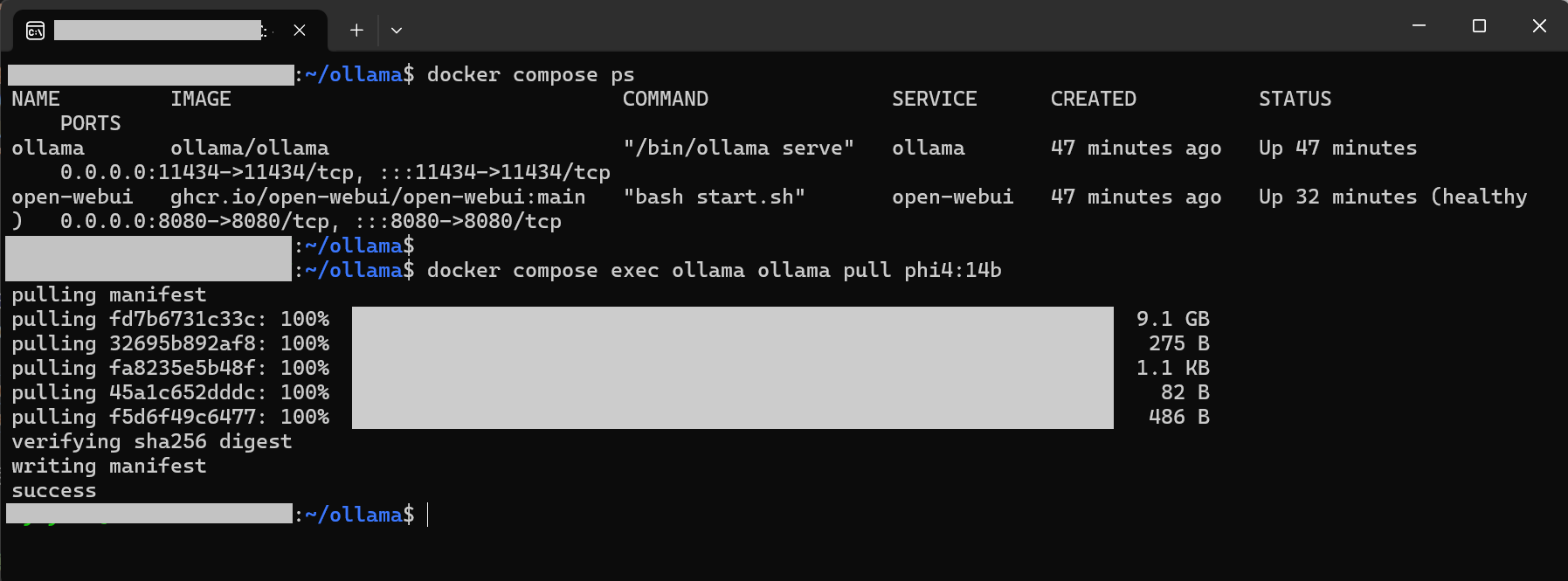Open a new tab with the plus button
The image size is (1568, 581).
(x=356, y=31)
